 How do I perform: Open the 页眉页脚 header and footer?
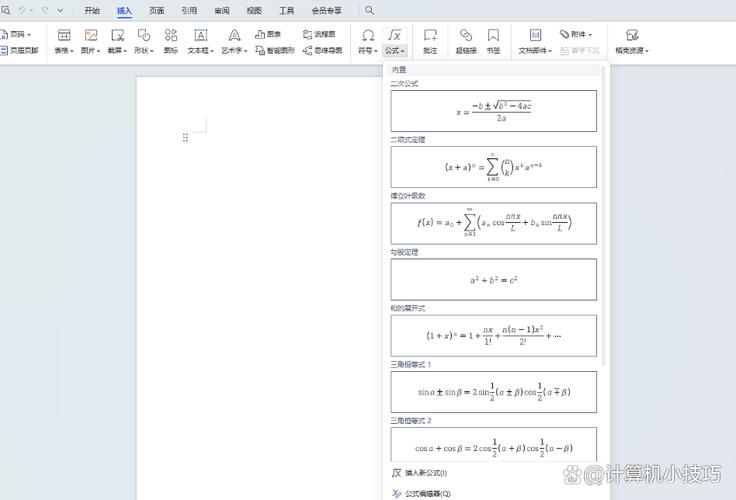click(19, 50)
